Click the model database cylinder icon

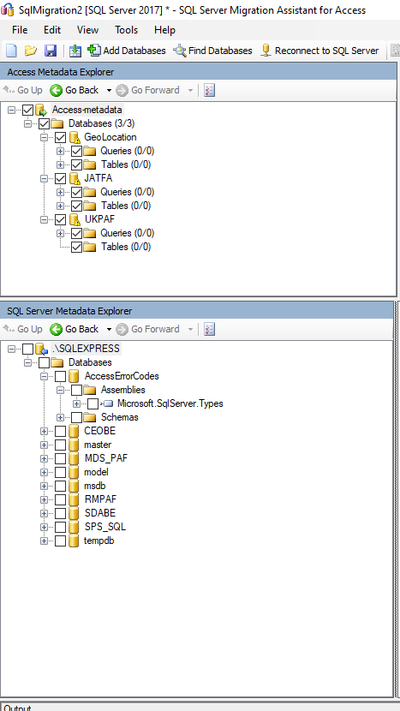[74, 472]
